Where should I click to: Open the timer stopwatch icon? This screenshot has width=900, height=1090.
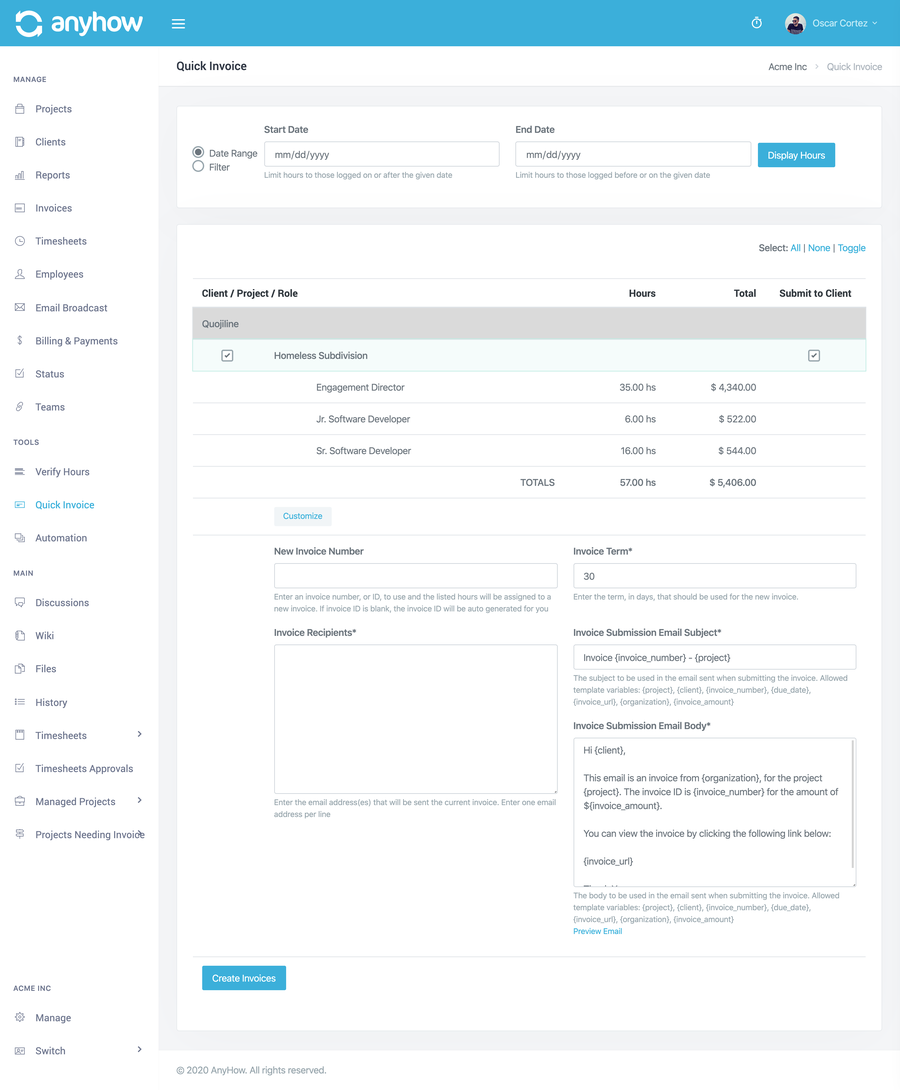click(x=756, y=23)
